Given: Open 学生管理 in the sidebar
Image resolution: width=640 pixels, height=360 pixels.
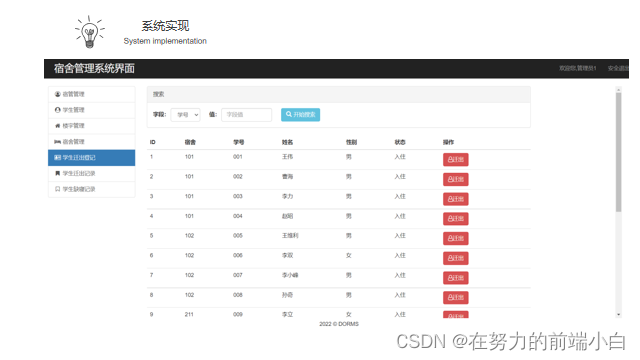Looking at the screenshot, I should tap(91, 110).
